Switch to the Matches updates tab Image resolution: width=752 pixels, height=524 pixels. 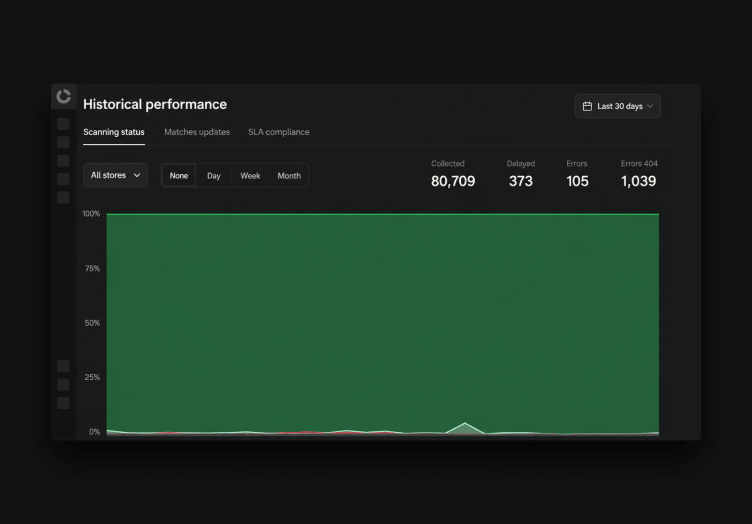197,132
